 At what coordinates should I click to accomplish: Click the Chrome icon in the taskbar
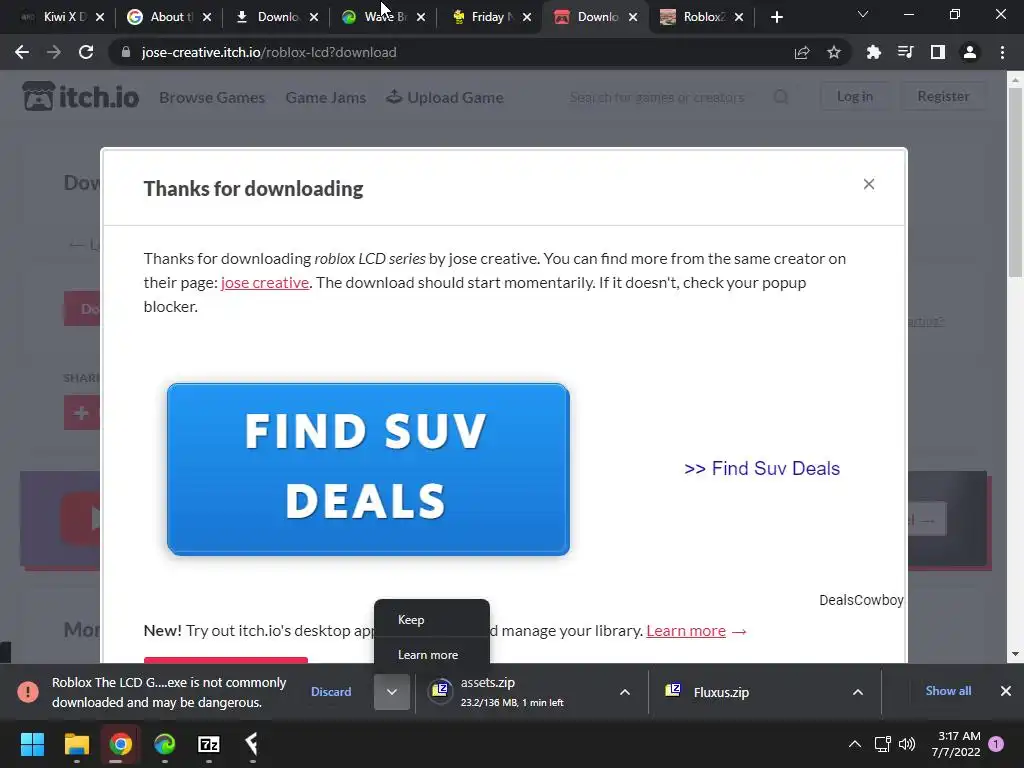click(x=120, y=744)
